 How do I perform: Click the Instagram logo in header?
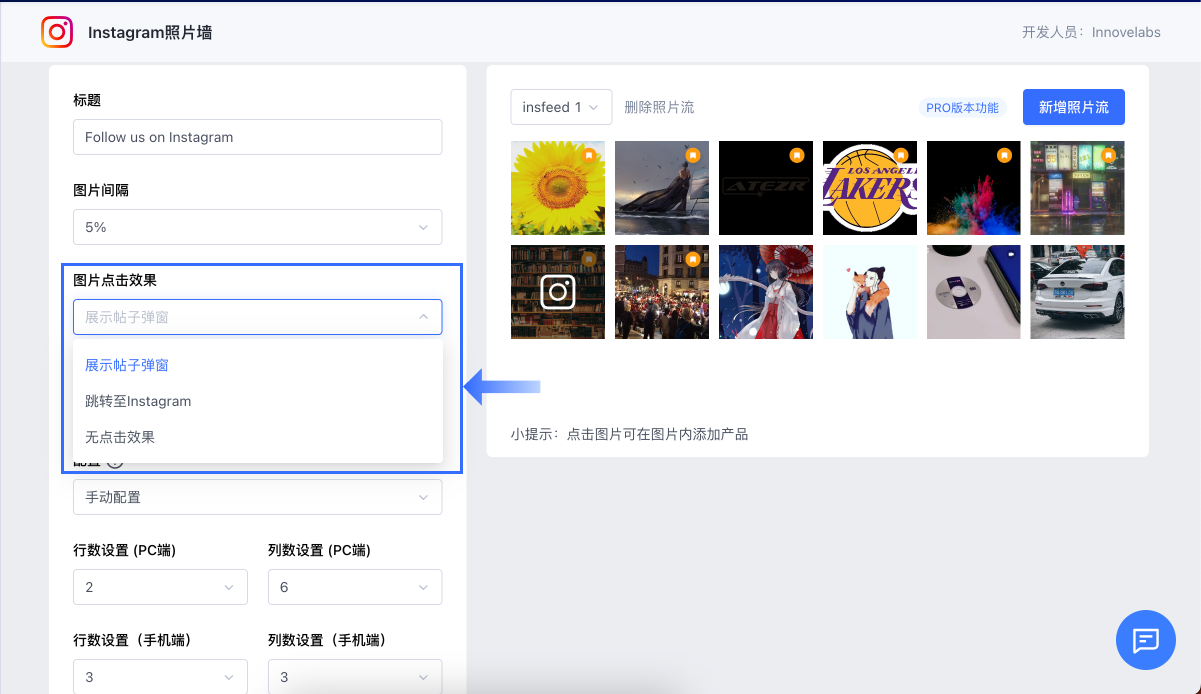pyautogui.click(x=58, y=32)
